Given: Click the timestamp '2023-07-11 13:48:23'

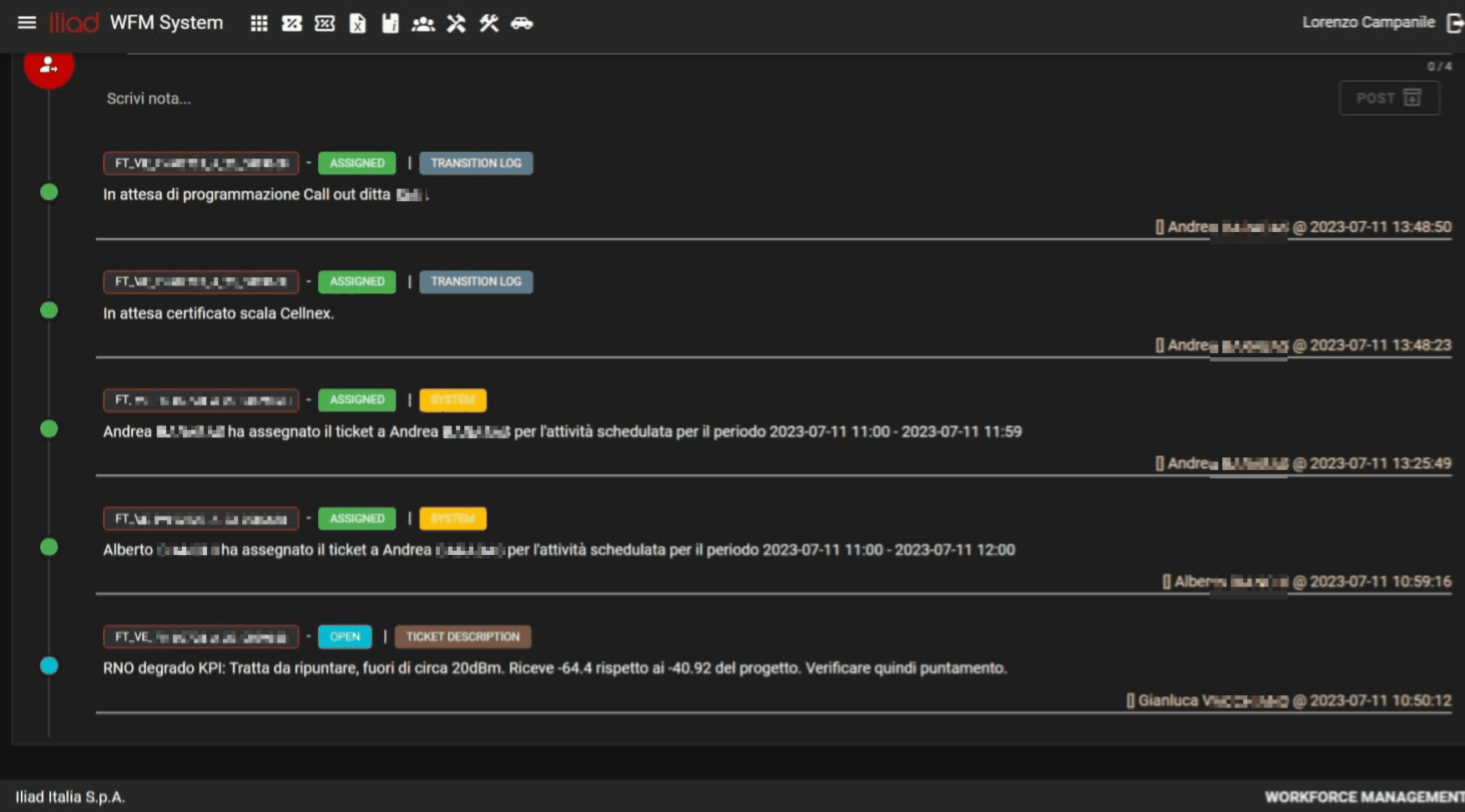Looking at the screenshot, I should pos(1381,345).
